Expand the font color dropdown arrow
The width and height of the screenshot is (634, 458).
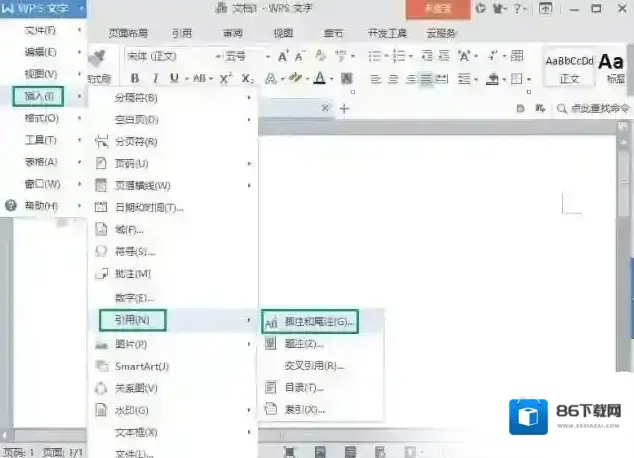click(x=332, y=79)
